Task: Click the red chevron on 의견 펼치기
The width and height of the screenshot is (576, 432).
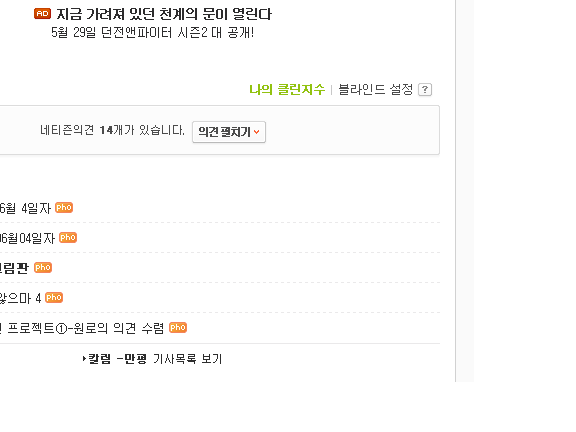Action: tap(256, 132)
